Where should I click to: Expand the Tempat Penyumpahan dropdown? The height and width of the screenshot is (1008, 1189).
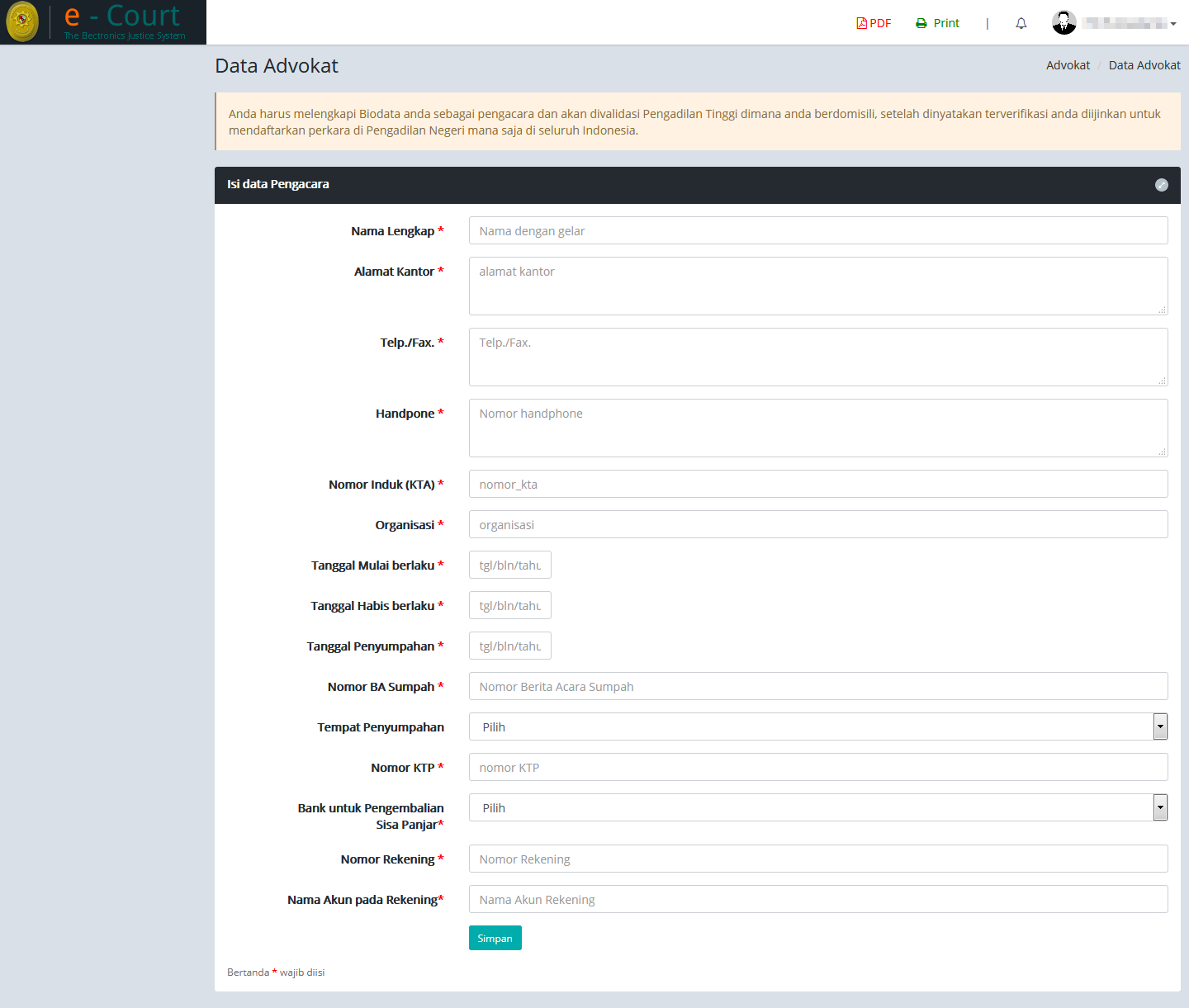click(x=1160, y=726)
